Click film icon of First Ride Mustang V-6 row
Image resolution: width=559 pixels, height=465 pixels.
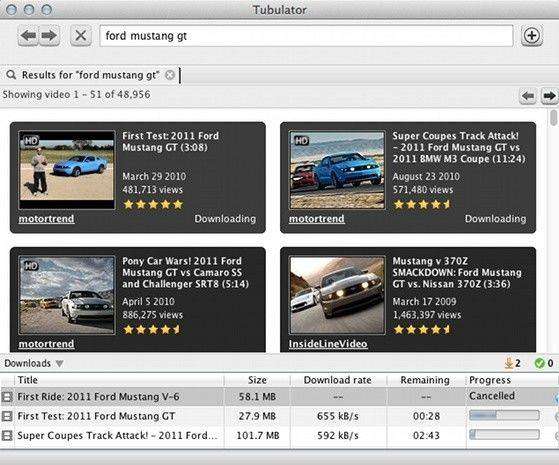point(7,397)
